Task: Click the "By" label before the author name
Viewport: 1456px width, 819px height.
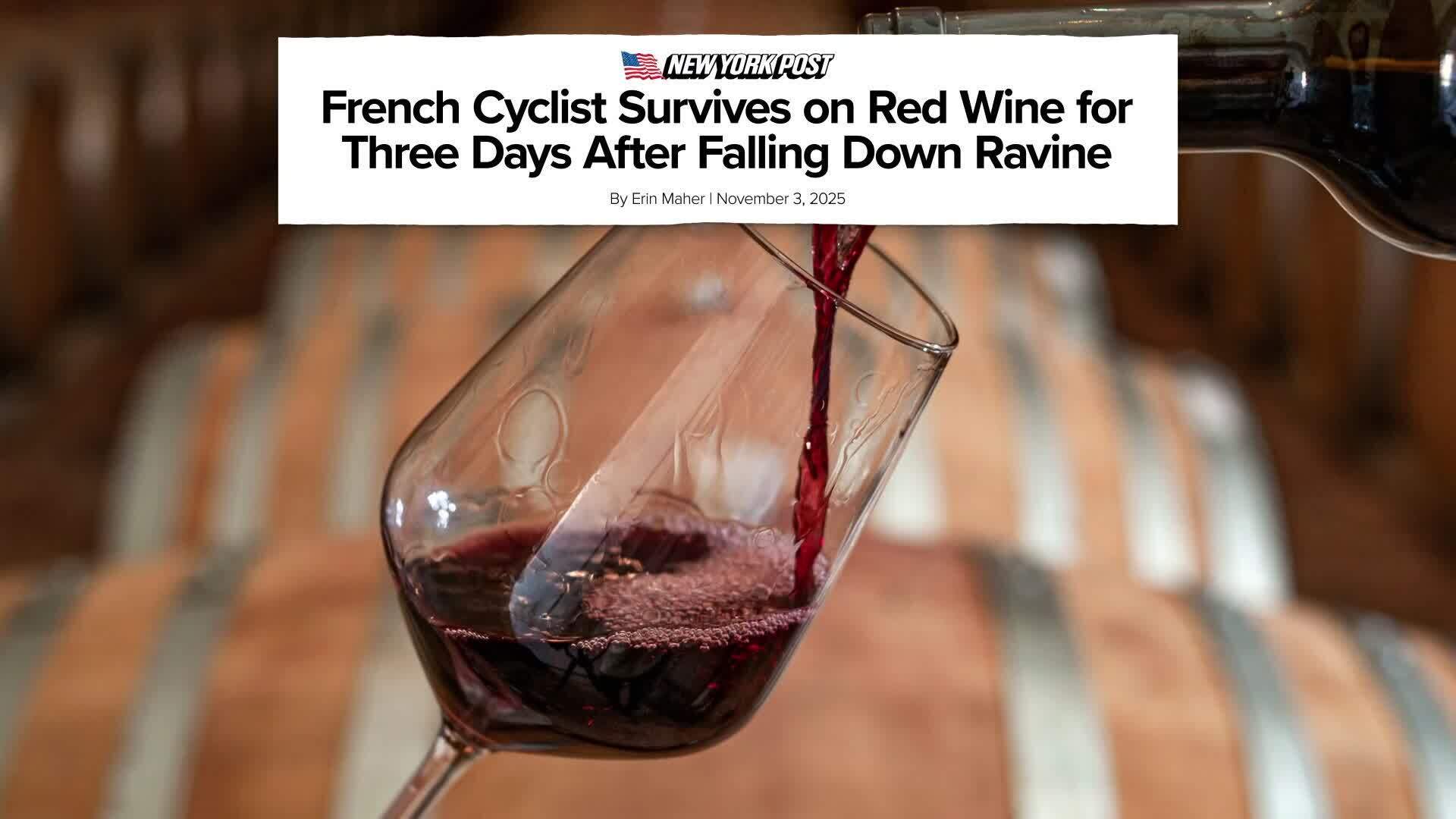Action: coord(618,199)
